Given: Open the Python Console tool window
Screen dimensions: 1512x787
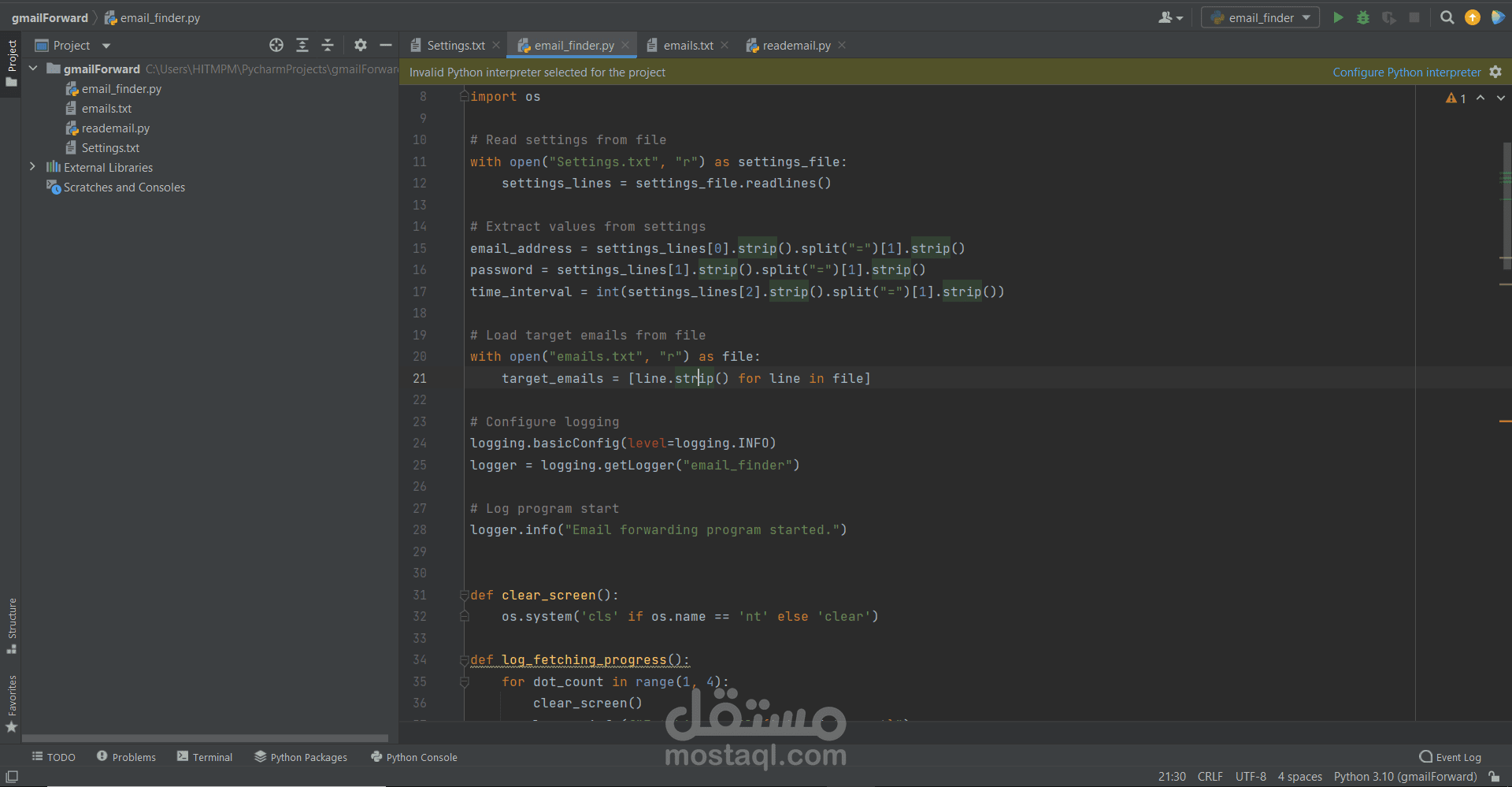Looking at the screenshot, I should [414, 757].
